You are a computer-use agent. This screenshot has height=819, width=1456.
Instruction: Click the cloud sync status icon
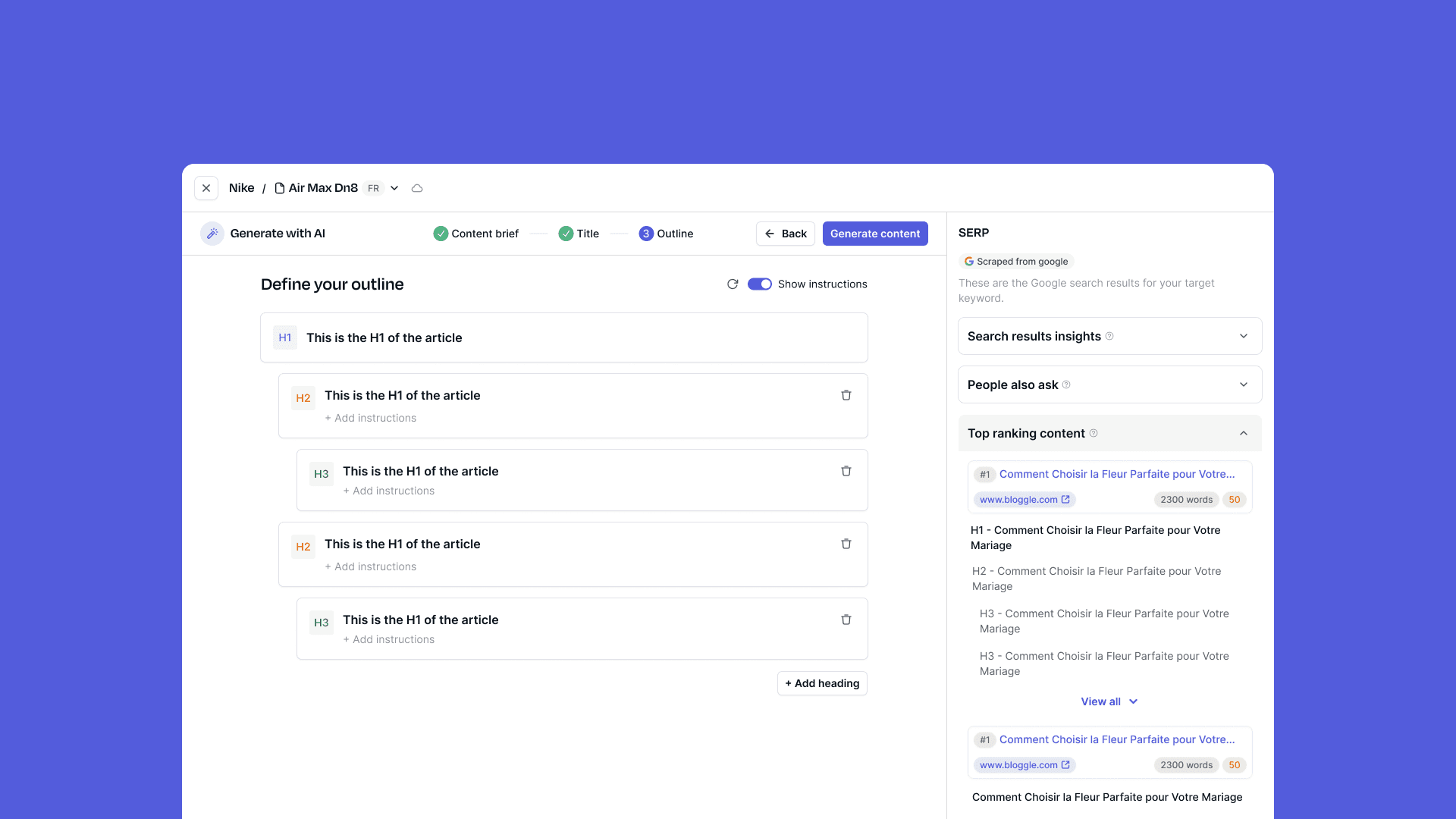click(417, 188)
